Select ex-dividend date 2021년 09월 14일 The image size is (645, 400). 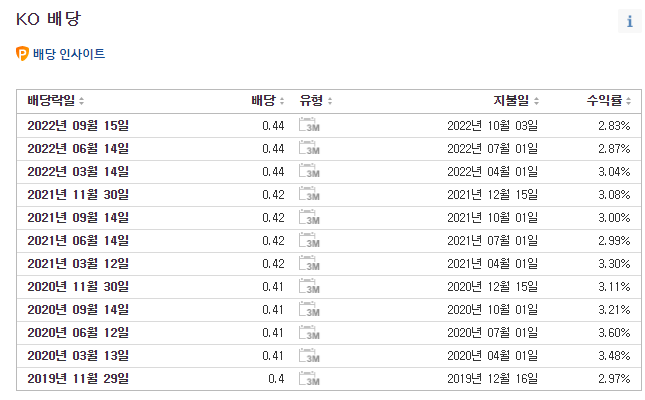click(x=78, y=218)
